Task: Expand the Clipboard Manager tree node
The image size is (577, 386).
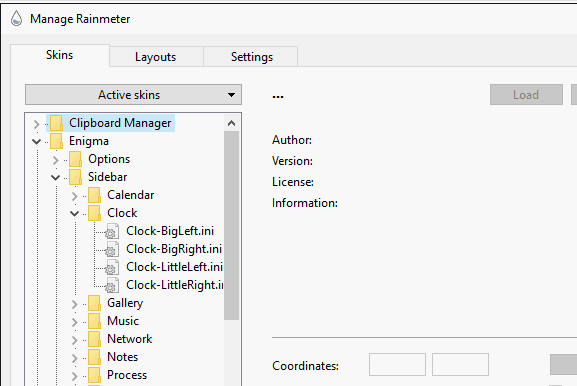Action: tap(36, 124)
